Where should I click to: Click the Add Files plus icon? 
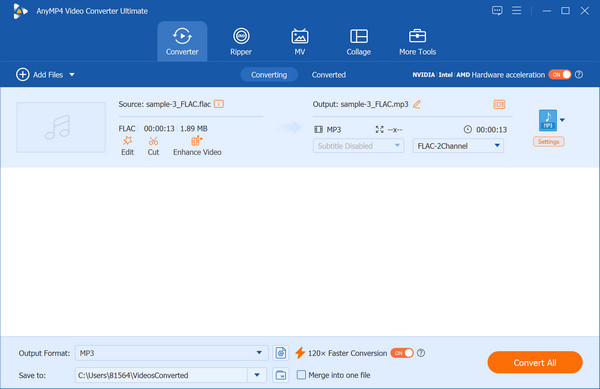tap(23, 75)
